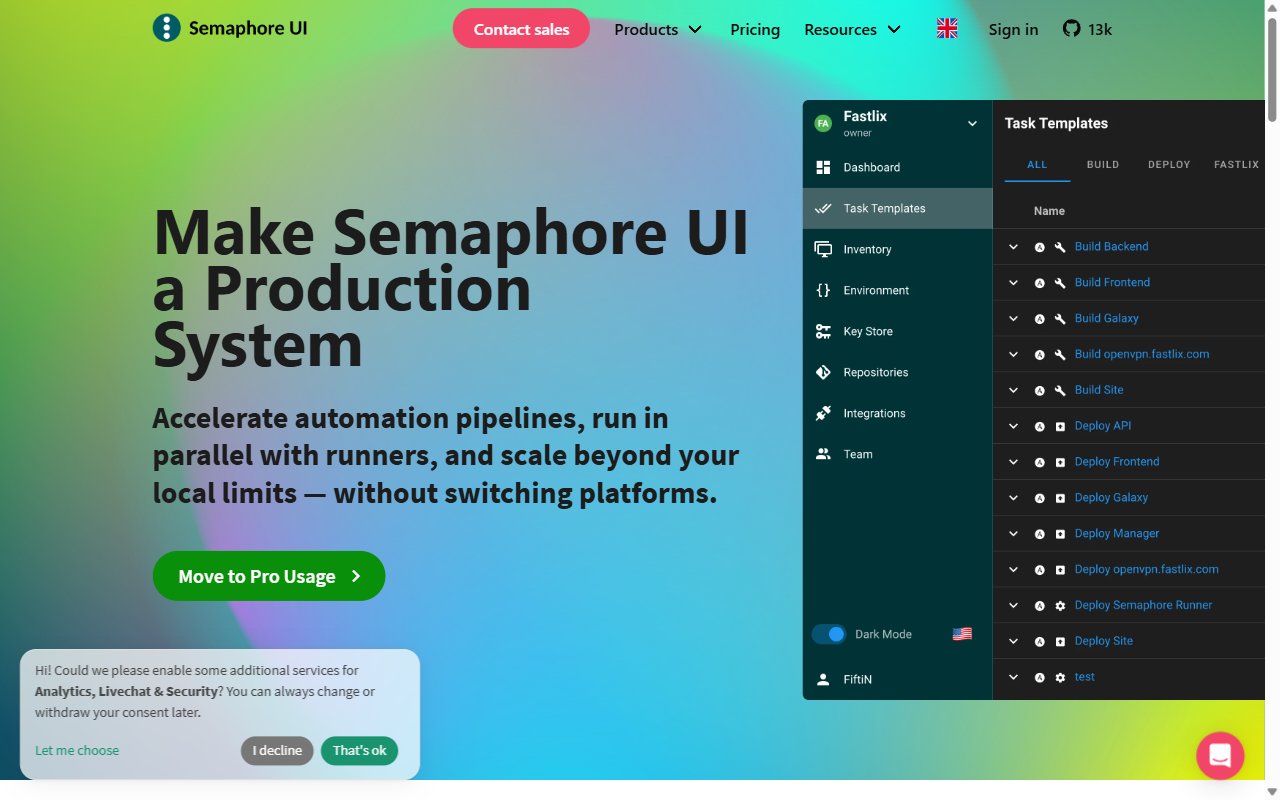Click the That's ok consent button

[x=359, y=751]
